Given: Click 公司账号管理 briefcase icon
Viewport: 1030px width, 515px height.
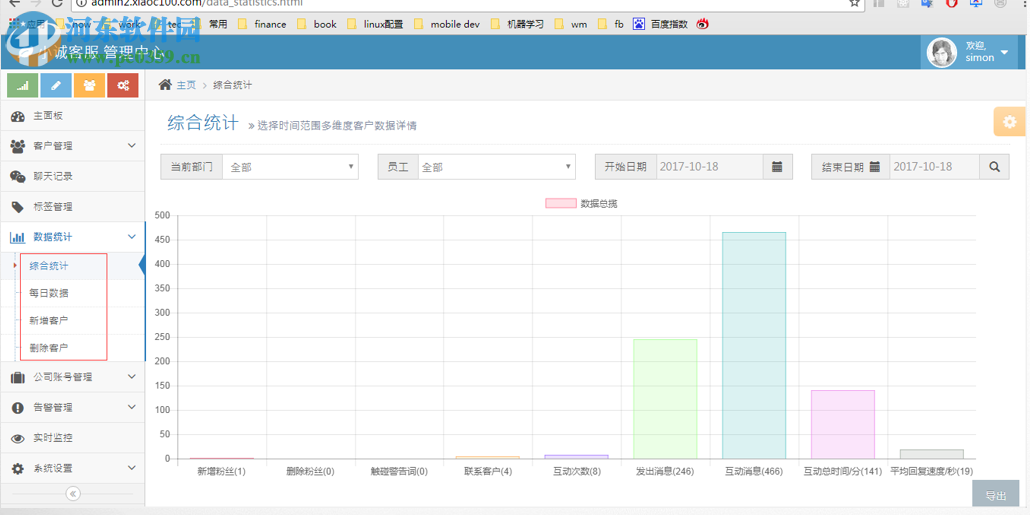Looking at the screenshot, I should 18,377.
